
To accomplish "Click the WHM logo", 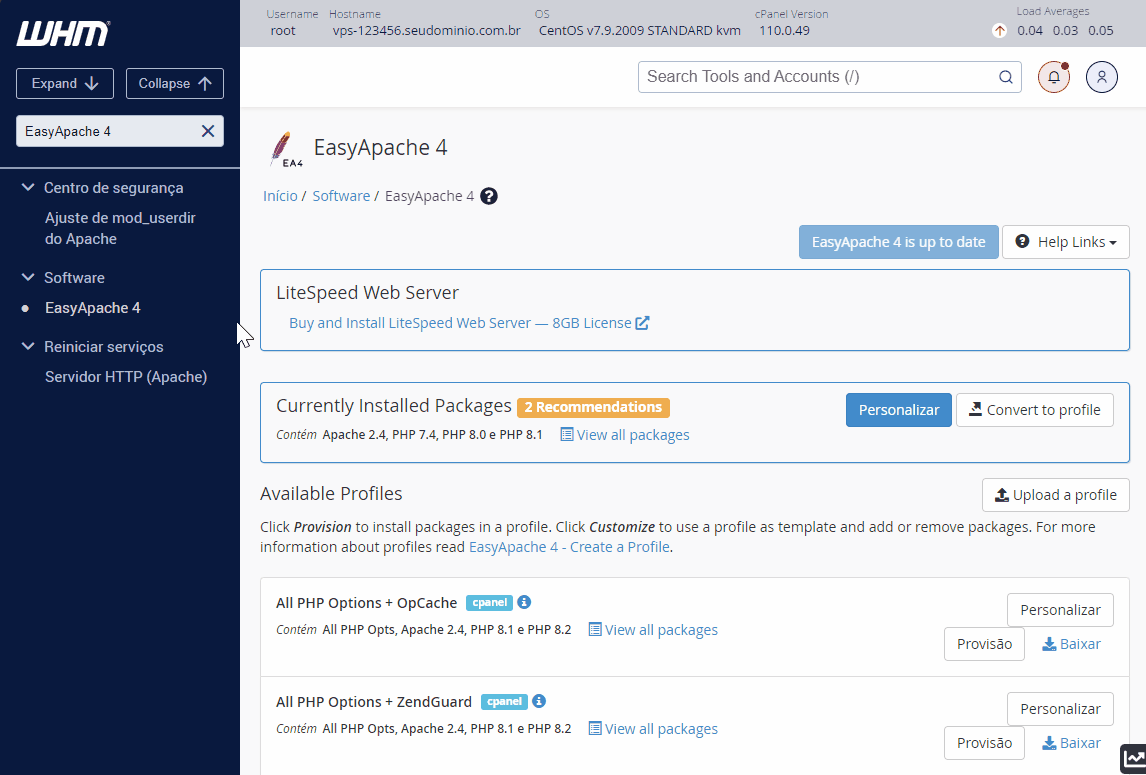I will click(x=63, y=33).
